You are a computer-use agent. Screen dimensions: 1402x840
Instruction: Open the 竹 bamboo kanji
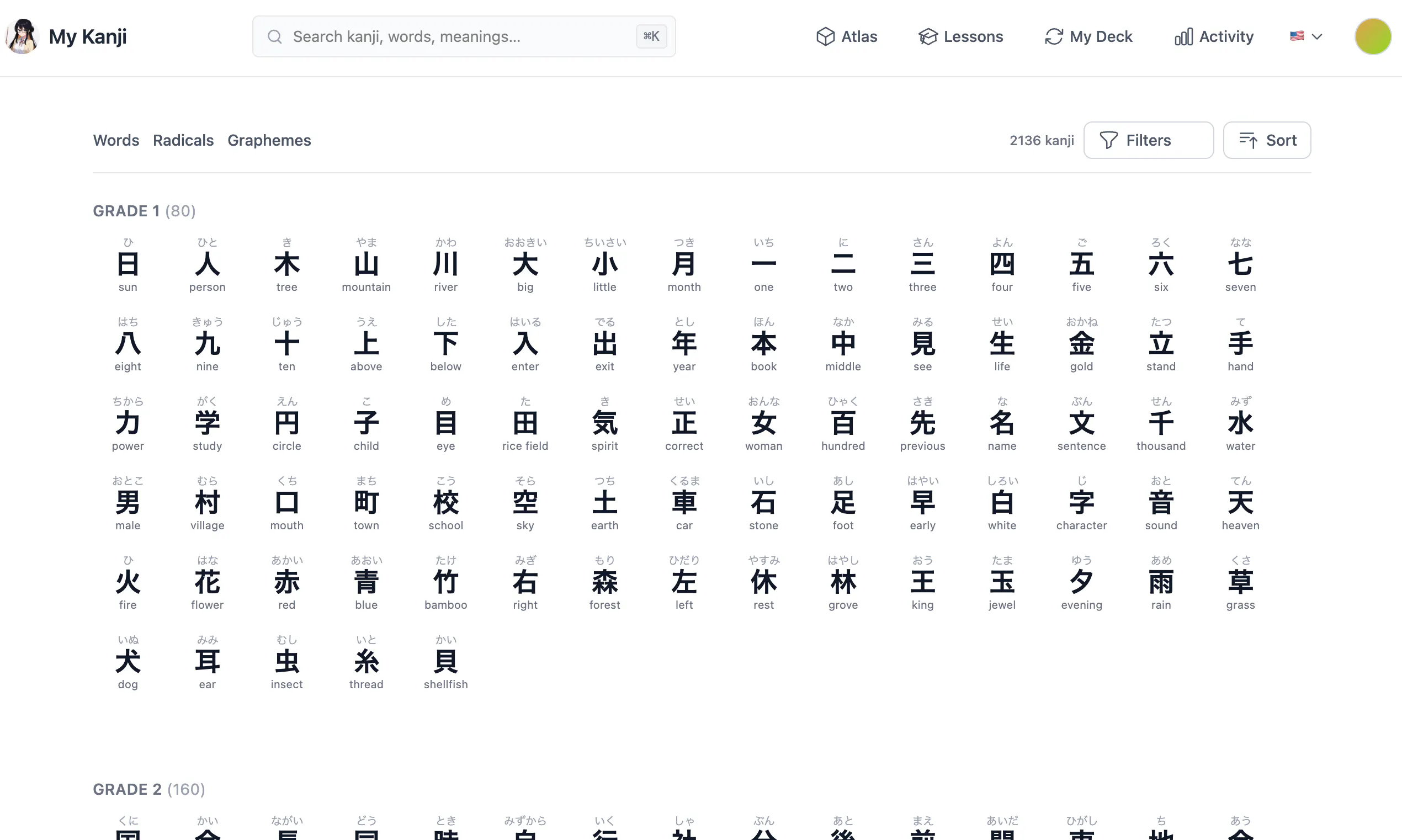point(446,582)
